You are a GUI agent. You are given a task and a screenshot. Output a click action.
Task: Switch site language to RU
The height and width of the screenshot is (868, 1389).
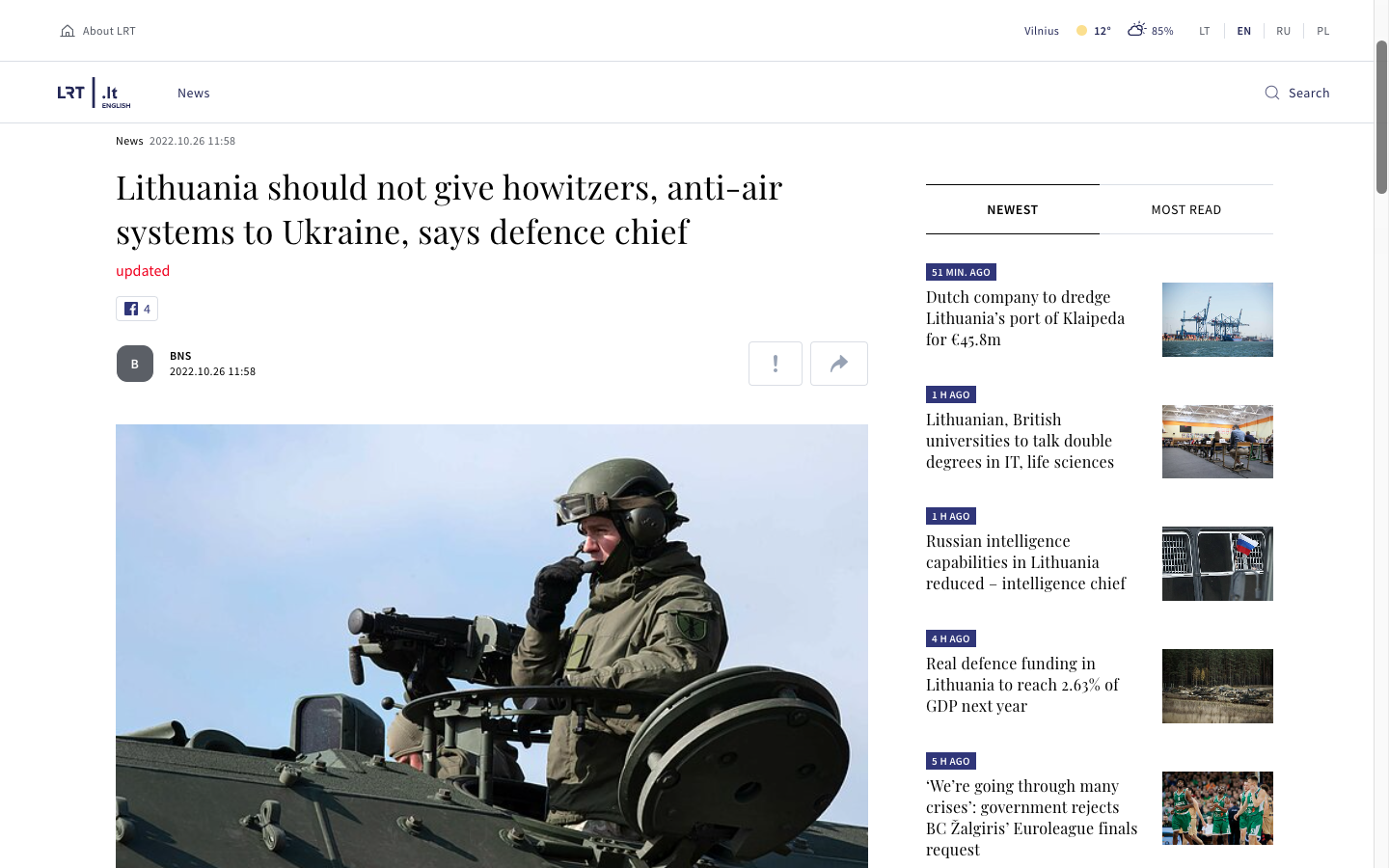pyautogui.click(x=1283, y=31)
